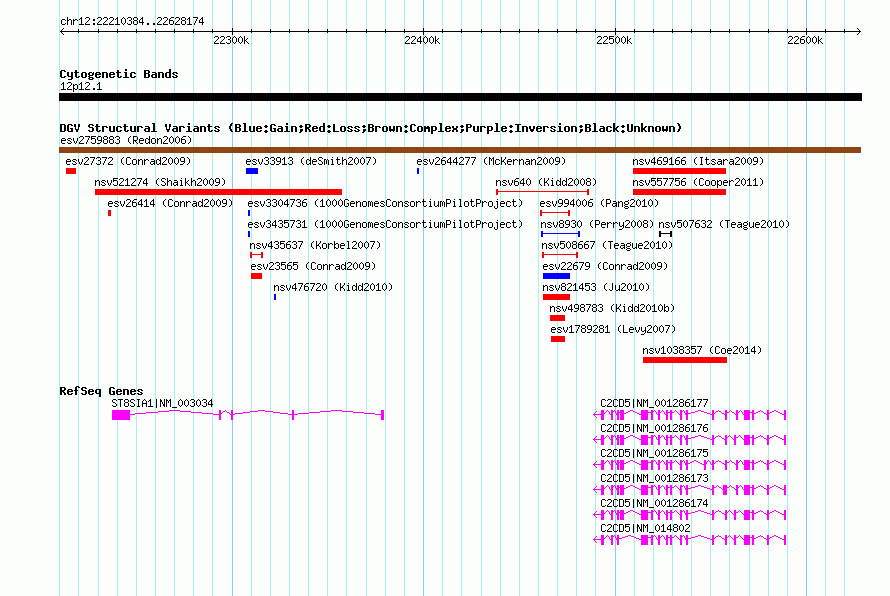Screen dimensions: 890x596
Task: Click the 22600k ruler label
Action: pyautogui.click(x=805, y=40)
